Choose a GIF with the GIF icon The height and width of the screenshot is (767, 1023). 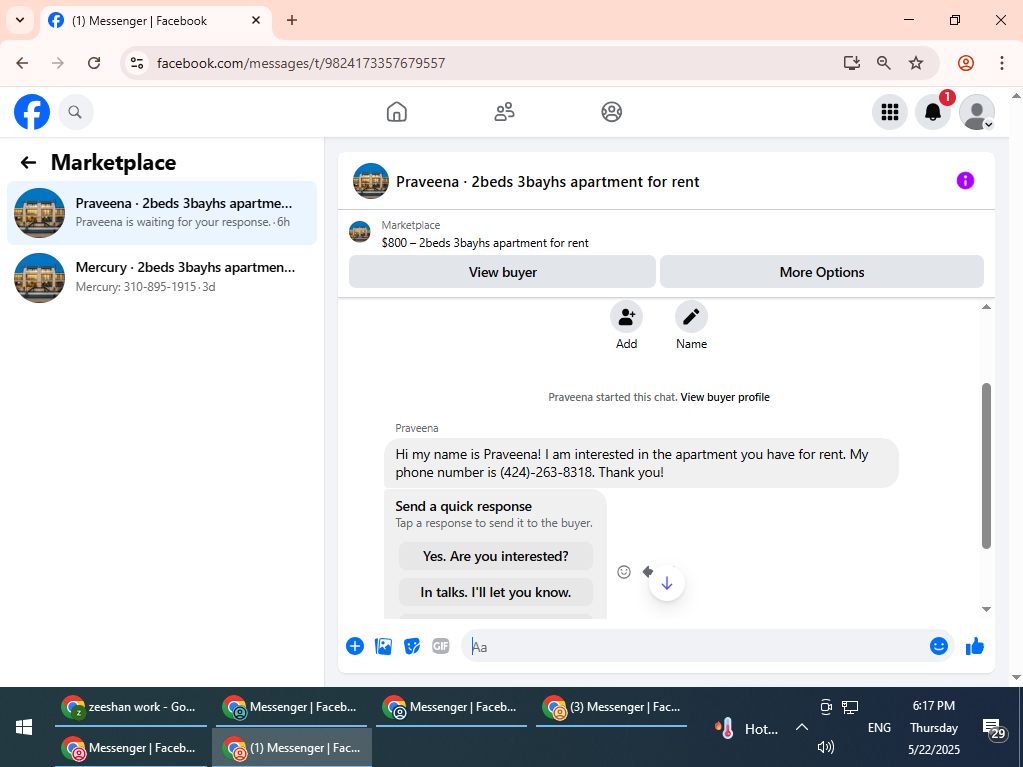[x=441, y=646]
